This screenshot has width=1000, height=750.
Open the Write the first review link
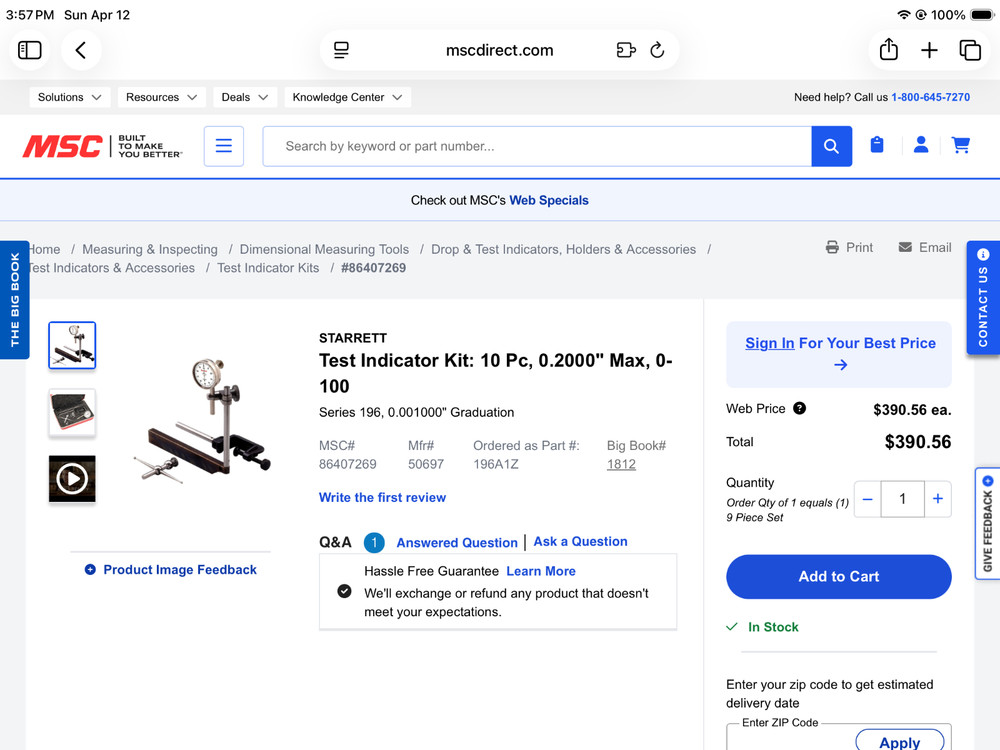pos(382,497)
